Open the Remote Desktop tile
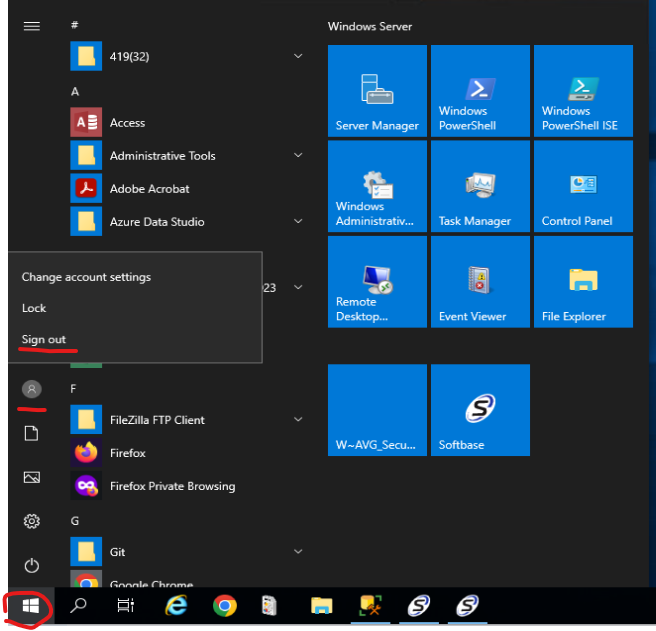Screen dimensions: 656x631 coord(377,282)
